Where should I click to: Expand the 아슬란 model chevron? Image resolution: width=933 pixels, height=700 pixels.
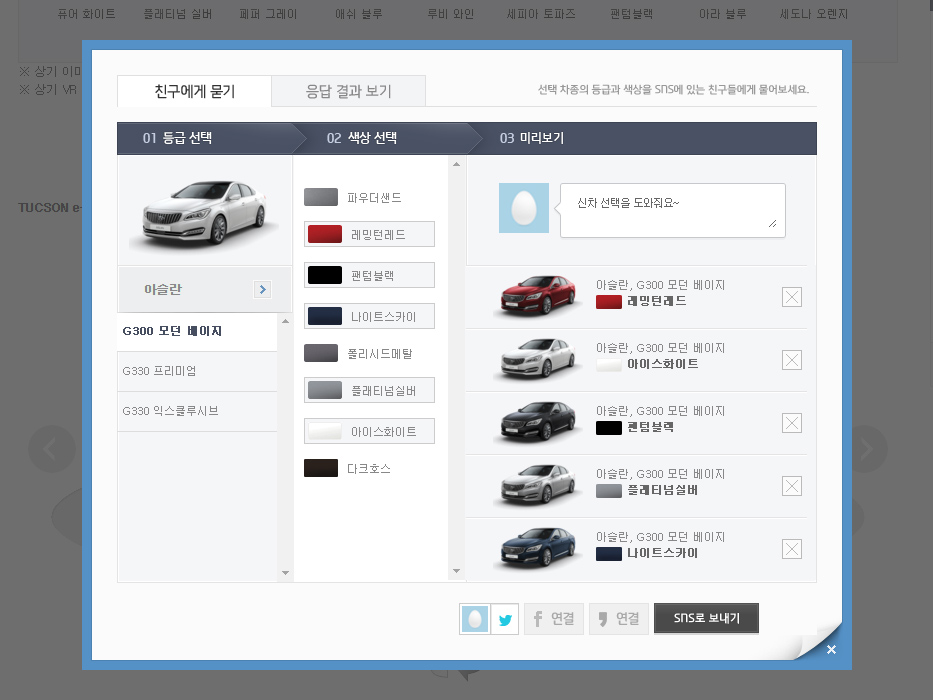[262, 290]
